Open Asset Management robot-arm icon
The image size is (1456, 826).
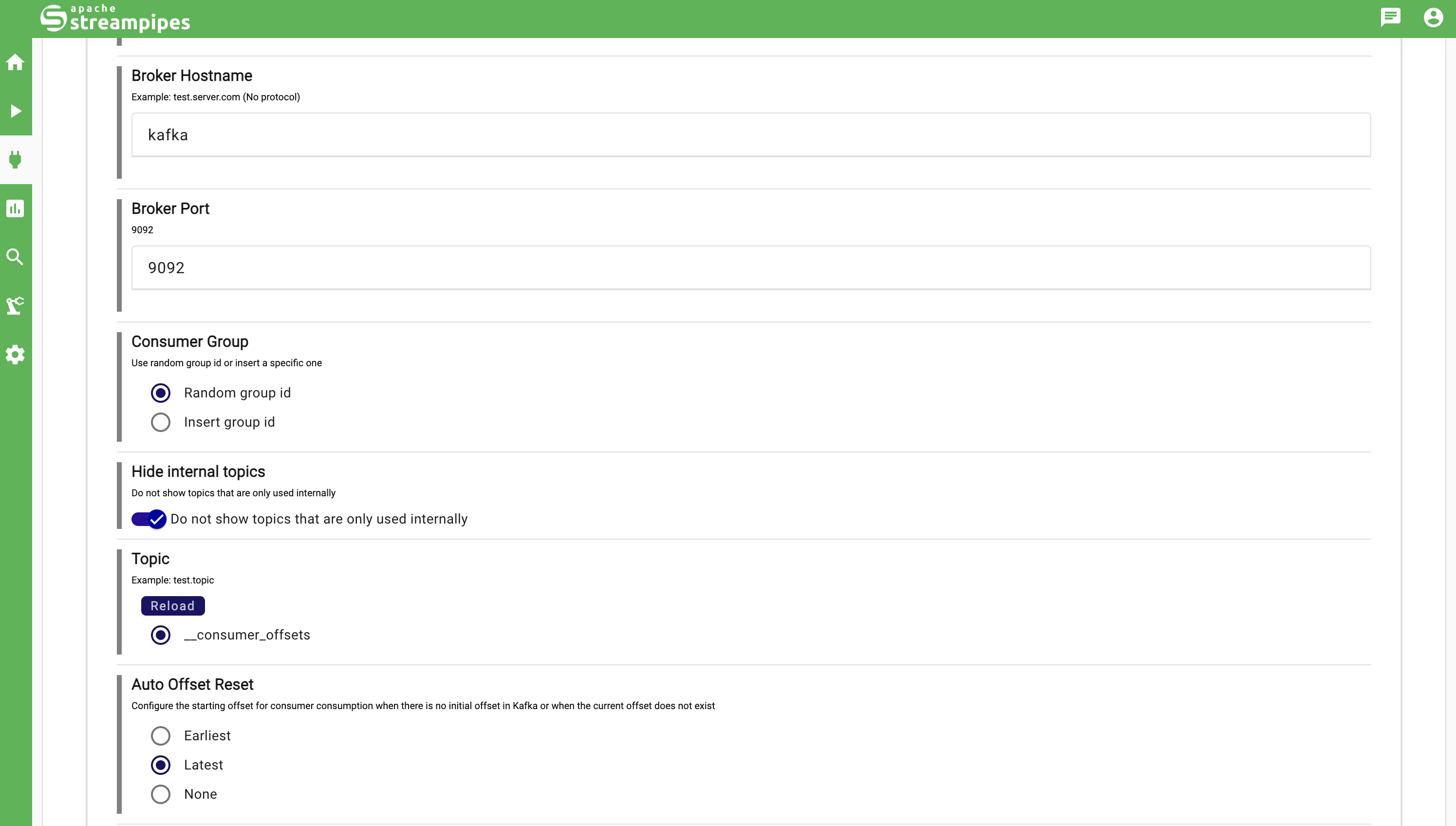click(x=15, y=306)
